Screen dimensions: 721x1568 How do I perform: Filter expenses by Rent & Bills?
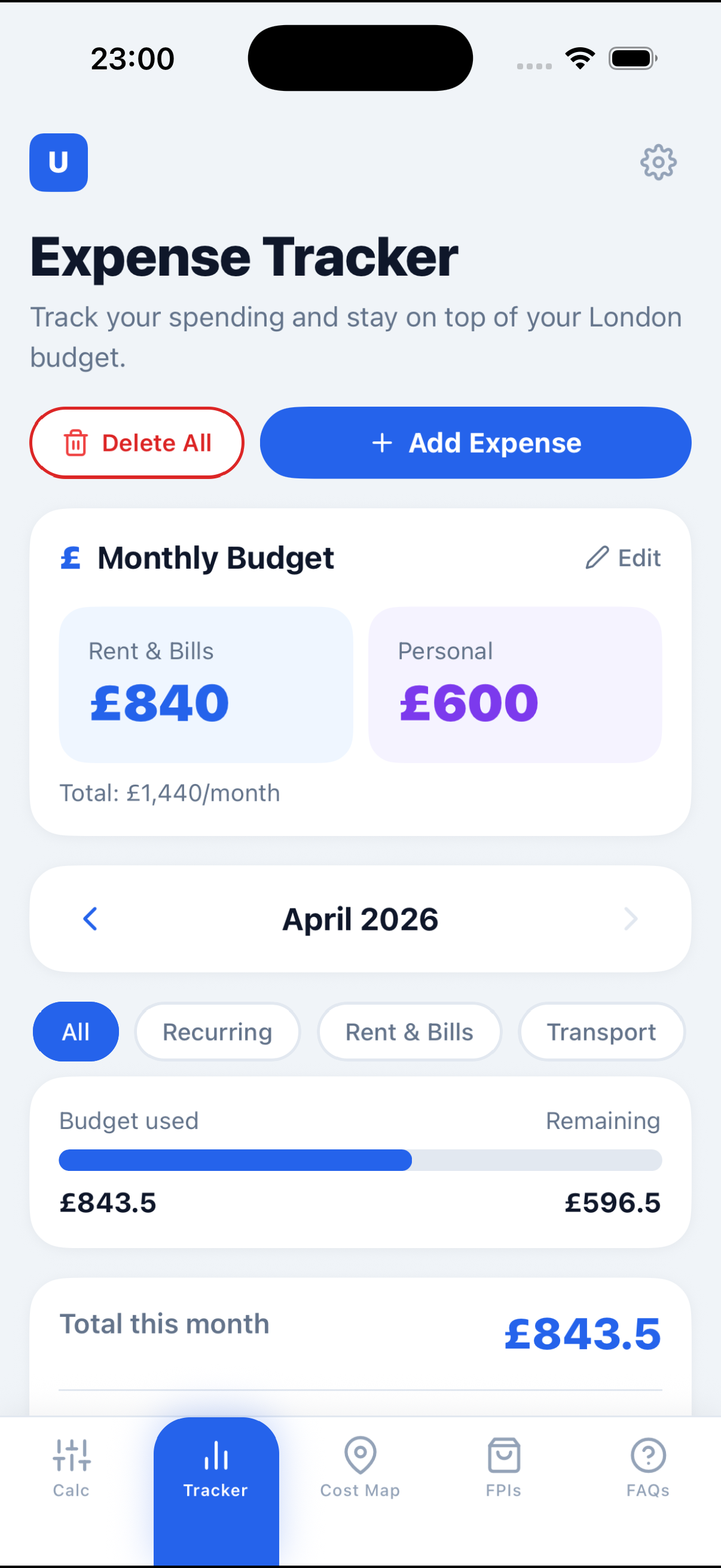point(410,1032)
